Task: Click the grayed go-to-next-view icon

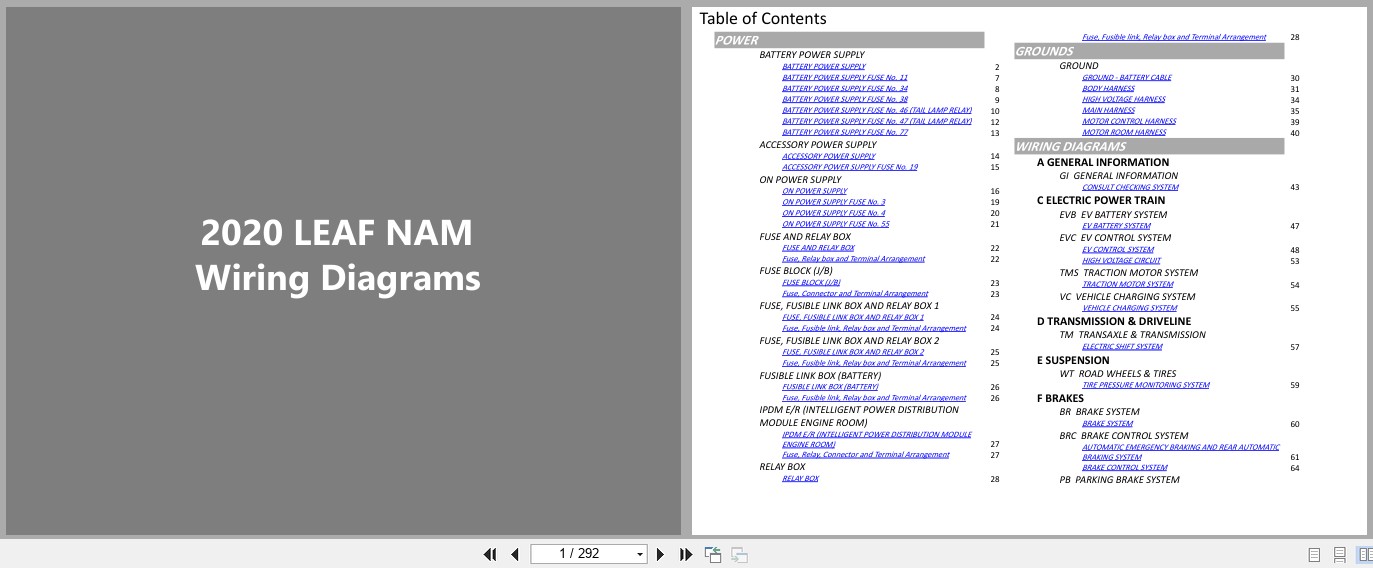Action: pos(739,554)
